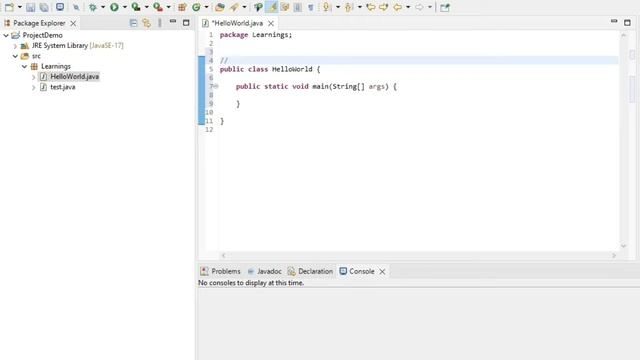Click the editor vertical scroll down arrow
Screen dimensions: 640x360
(623, 246)
